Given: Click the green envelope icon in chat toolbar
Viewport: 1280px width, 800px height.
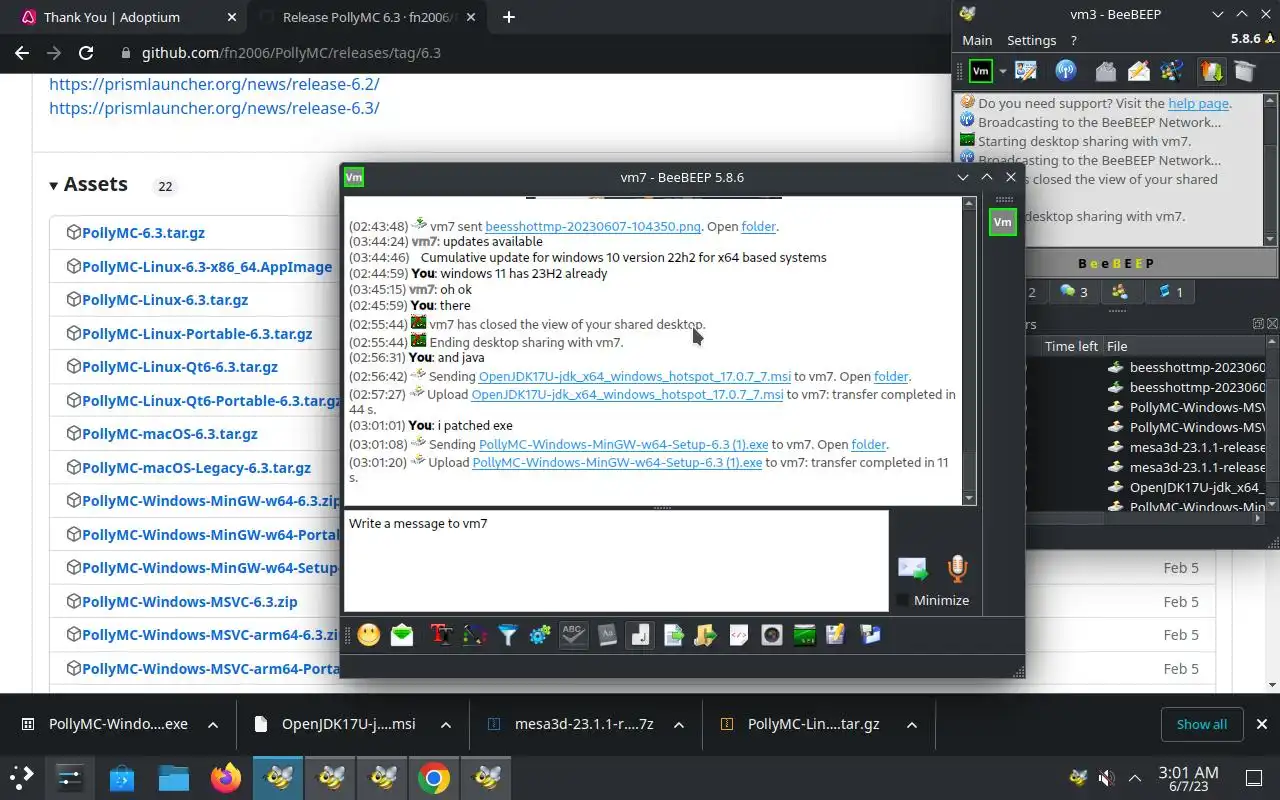Looking at the screenshot, I should 402,635.
